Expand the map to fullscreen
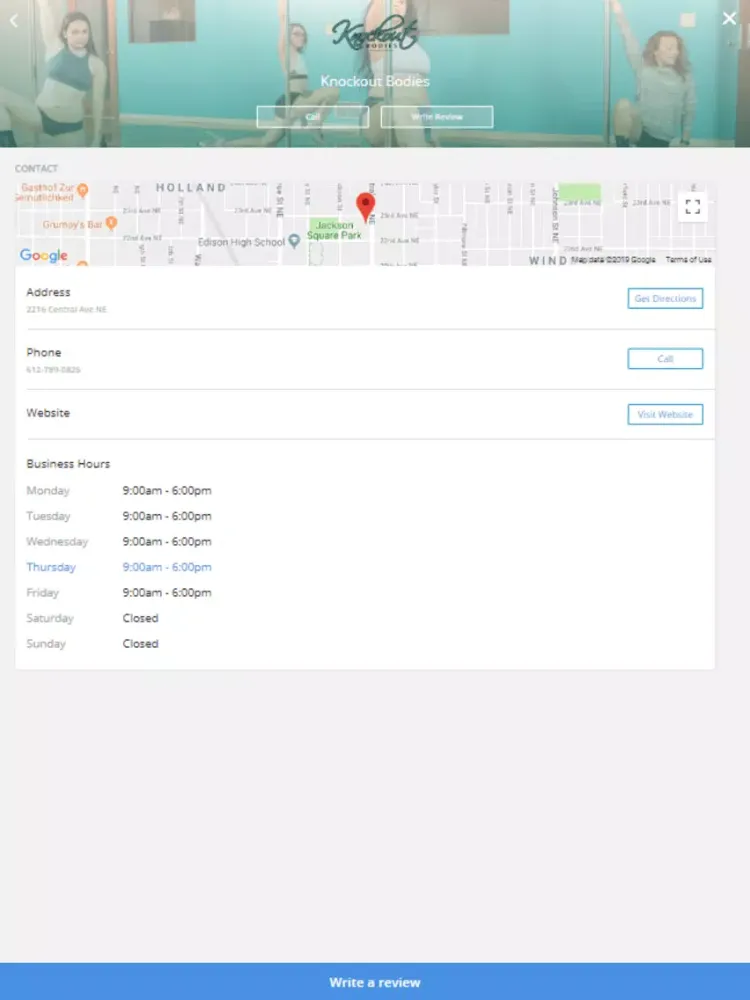Viewport: 750px width, 1000px height. tap(693, 207)
